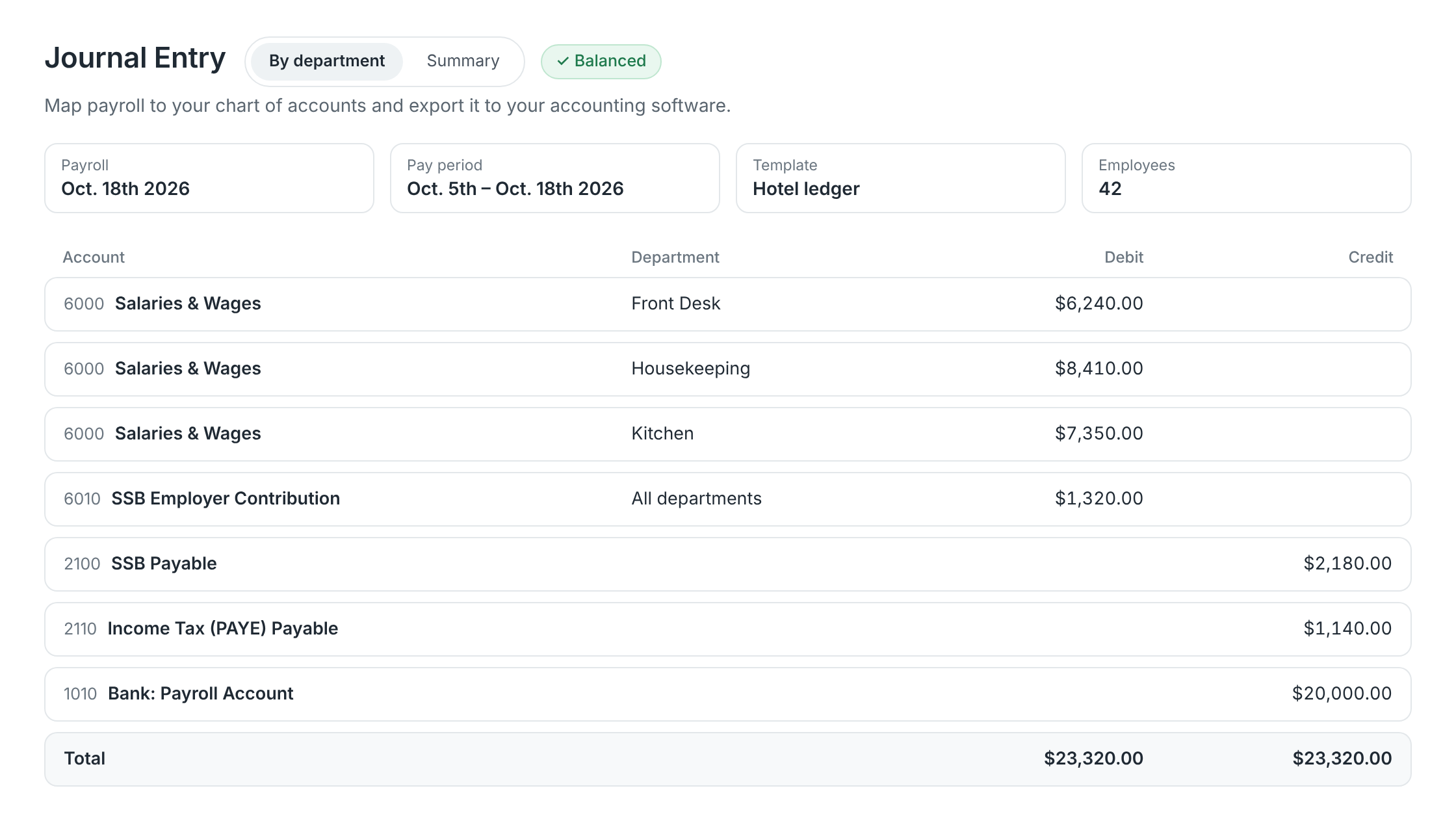1456x836 pixels.
Task: Click the Department column header
Action: coord(675,257)
